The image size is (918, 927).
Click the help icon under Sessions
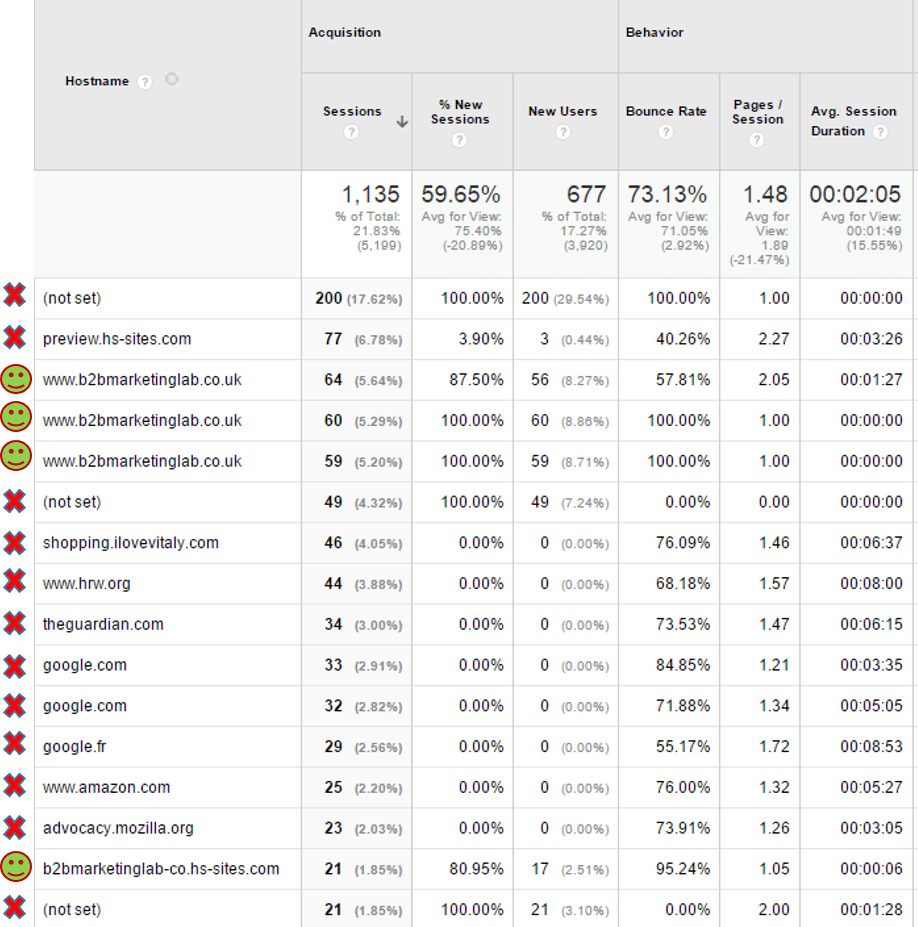[352, 129]
